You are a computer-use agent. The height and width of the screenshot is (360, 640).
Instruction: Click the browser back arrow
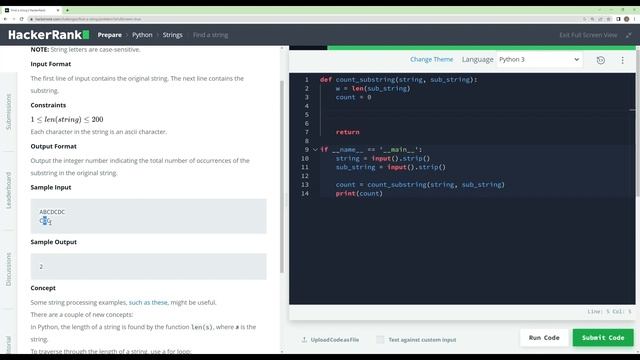(5, 19)
